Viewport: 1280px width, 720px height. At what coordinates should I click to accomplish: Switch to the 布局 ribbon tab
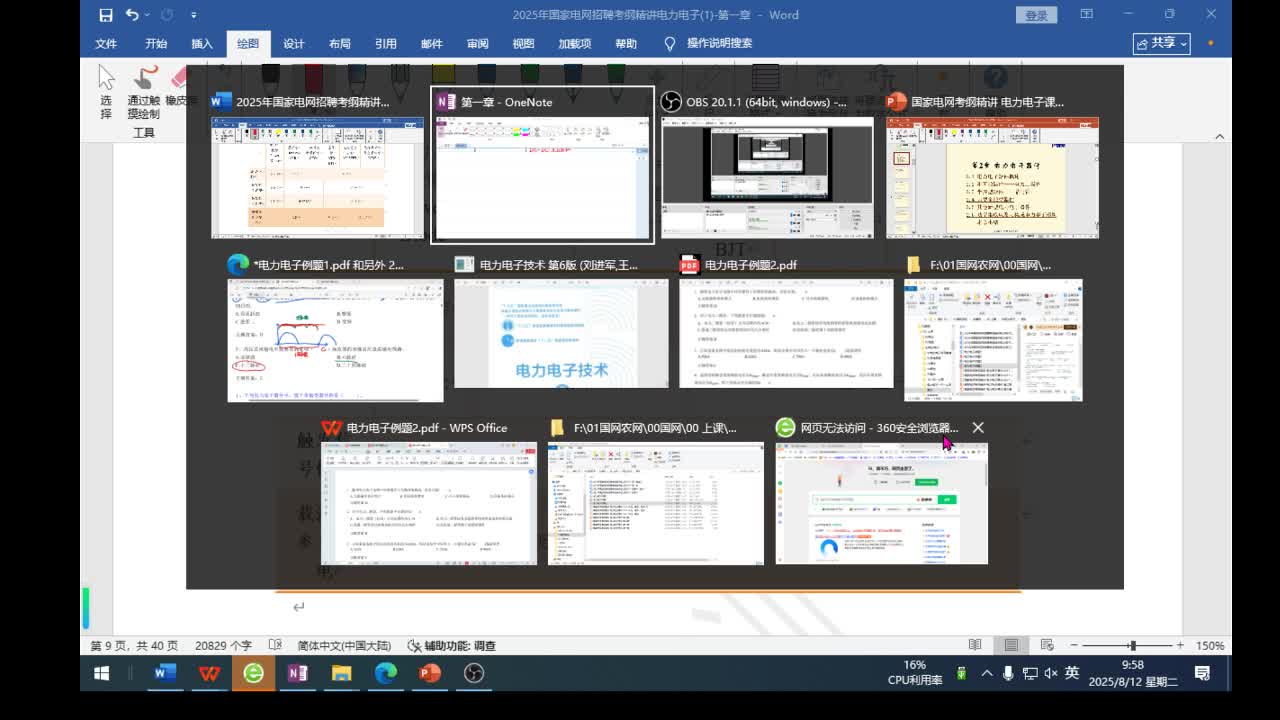(340, 44)
